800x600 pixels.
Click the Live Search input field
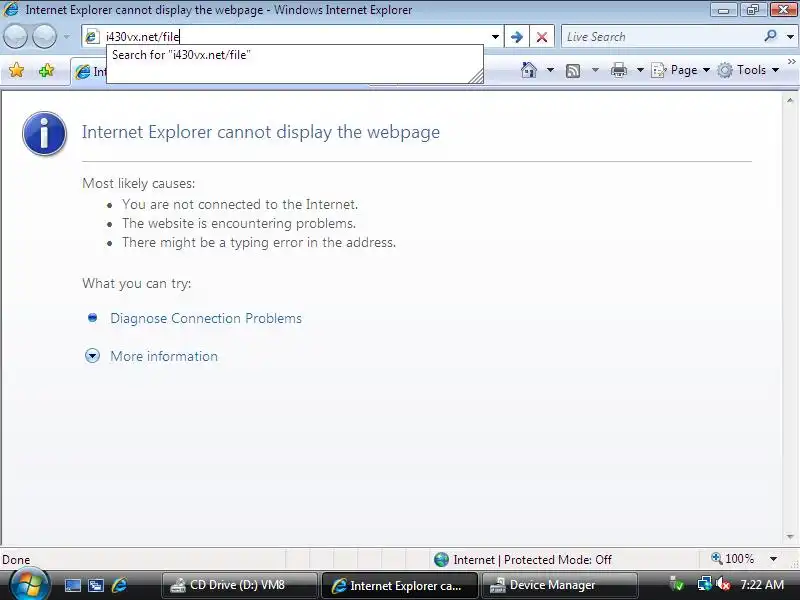point(662,37)
